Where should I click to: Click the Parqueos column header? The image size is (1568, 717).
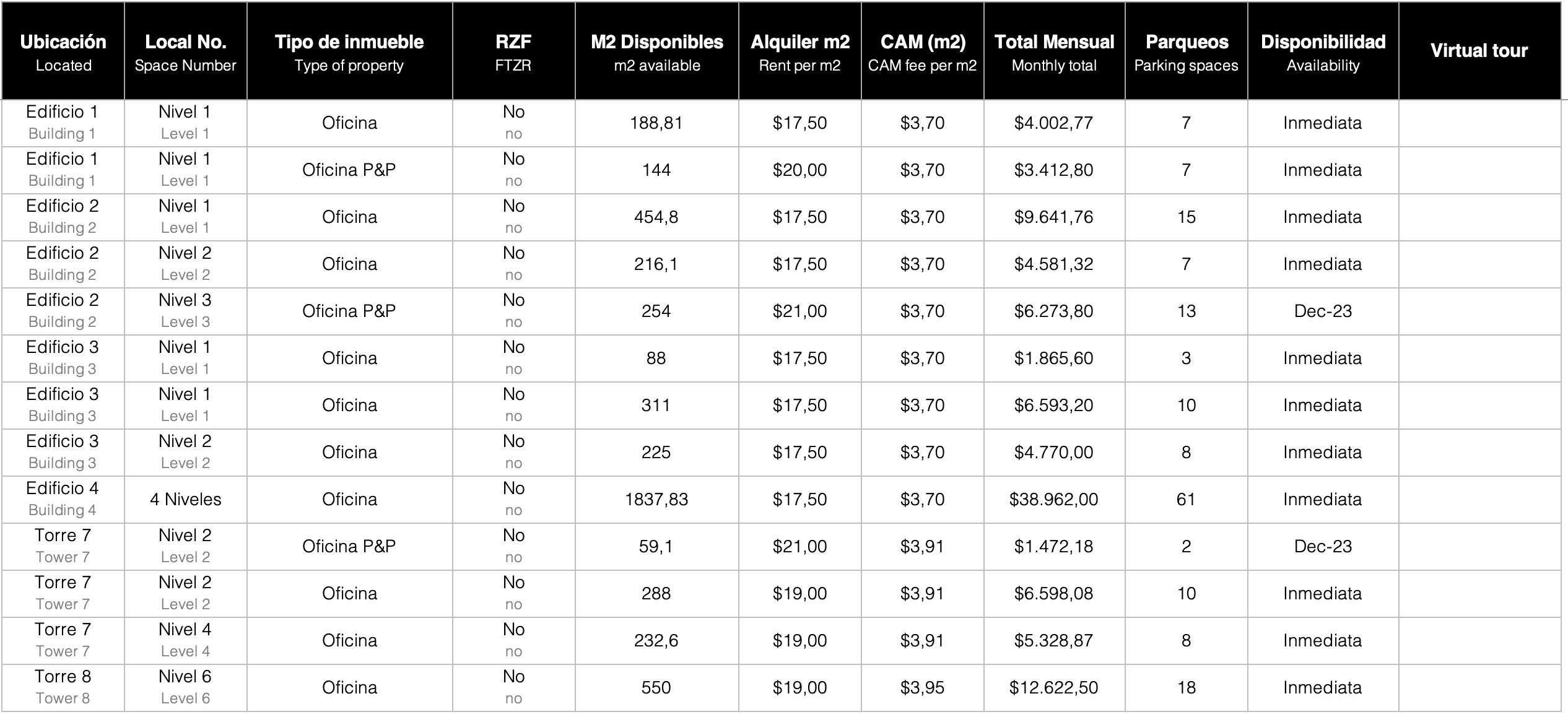click(x=1186, y=51)
